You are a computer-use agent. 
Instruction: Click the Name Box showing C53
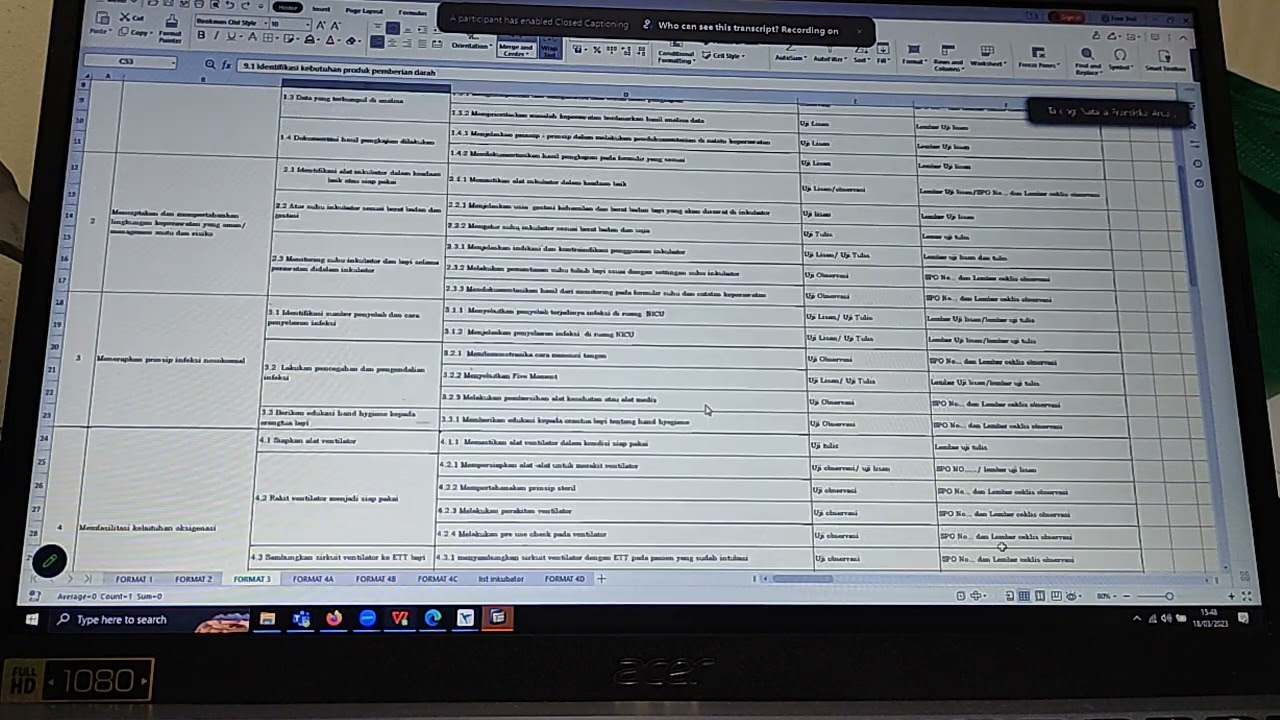(129, 62)
